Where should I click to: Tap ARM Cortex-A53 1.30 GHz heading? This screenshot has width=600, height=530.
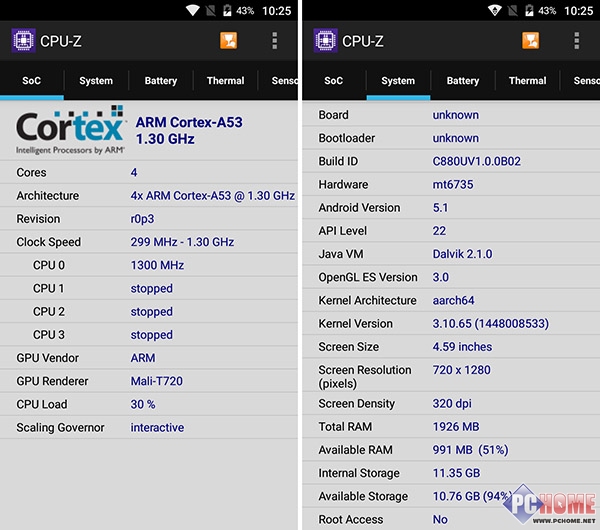pyautogui.click(x=189, y=130)
